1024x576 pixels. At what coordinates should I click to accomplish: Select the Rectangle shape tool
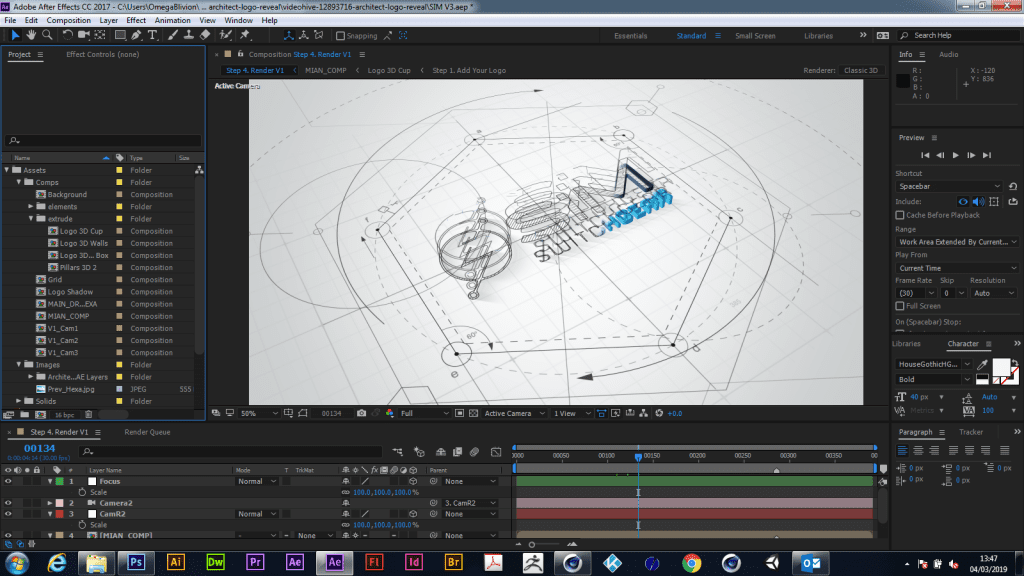[x=120, y=35]
